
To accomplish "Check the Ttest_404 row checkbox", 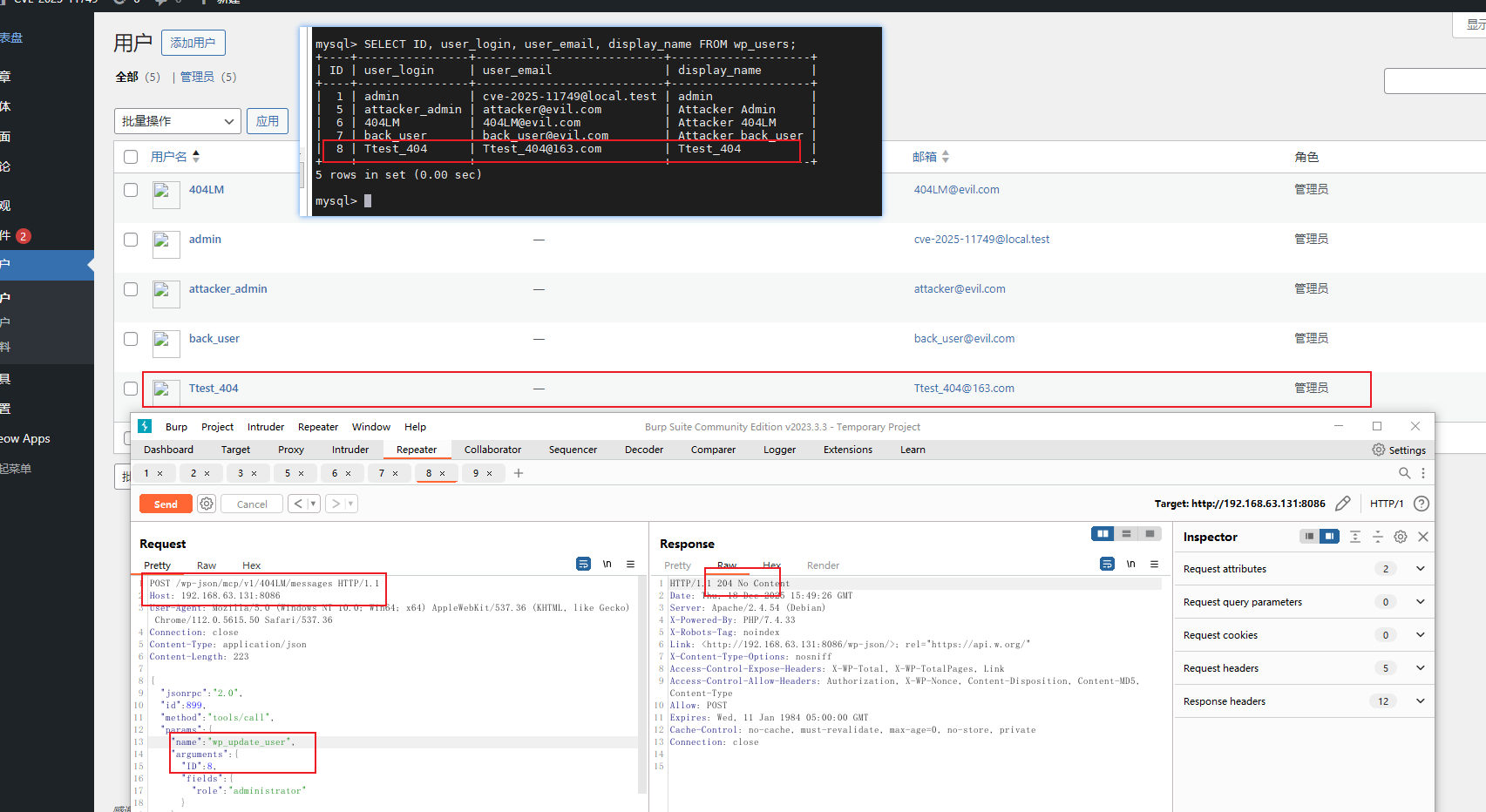I will pyautogui.click(x=131, y=389).
